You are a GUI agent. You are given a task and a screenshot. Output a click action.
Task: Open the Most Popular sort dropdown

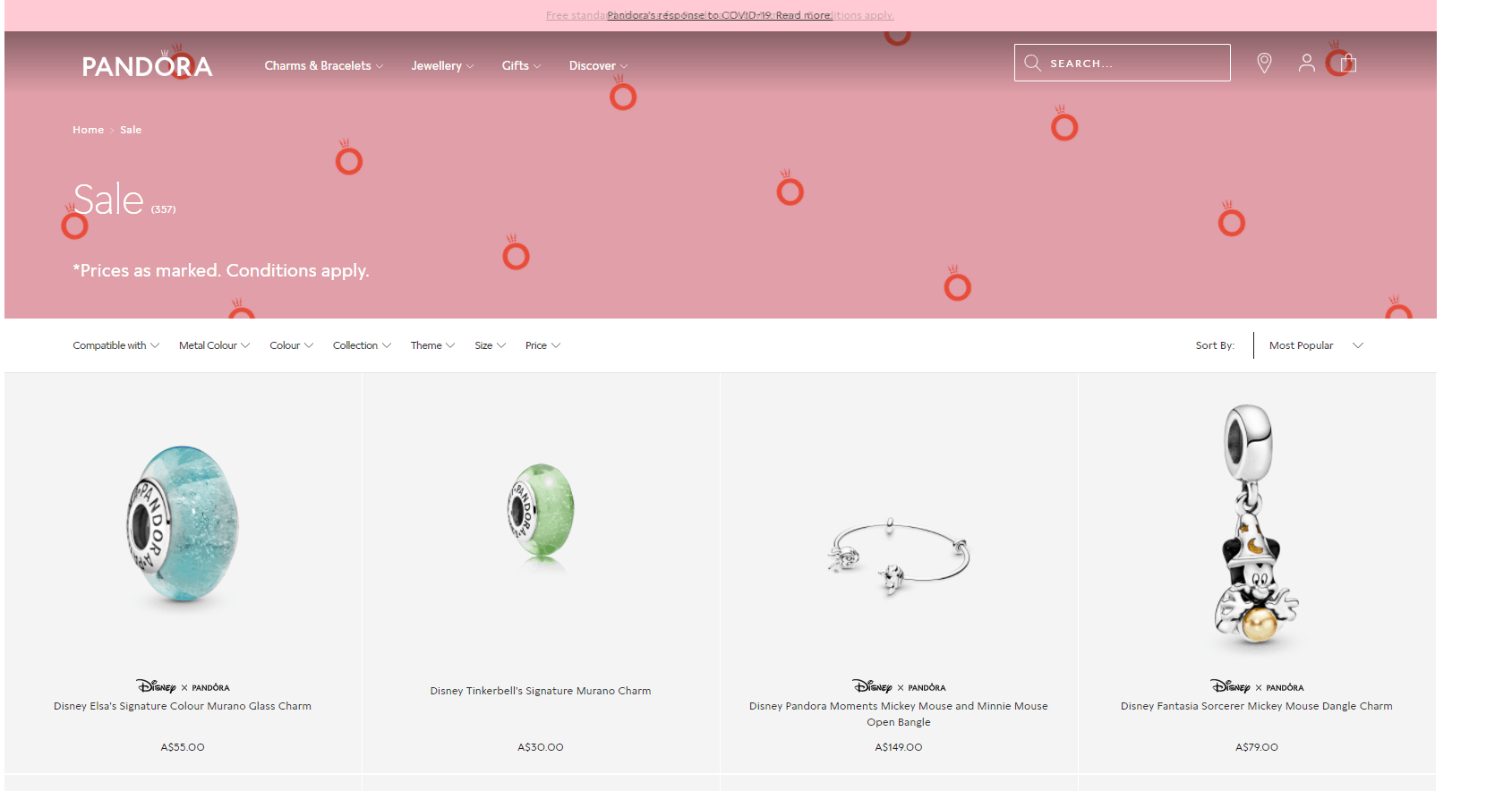[x=1316, y=345]
